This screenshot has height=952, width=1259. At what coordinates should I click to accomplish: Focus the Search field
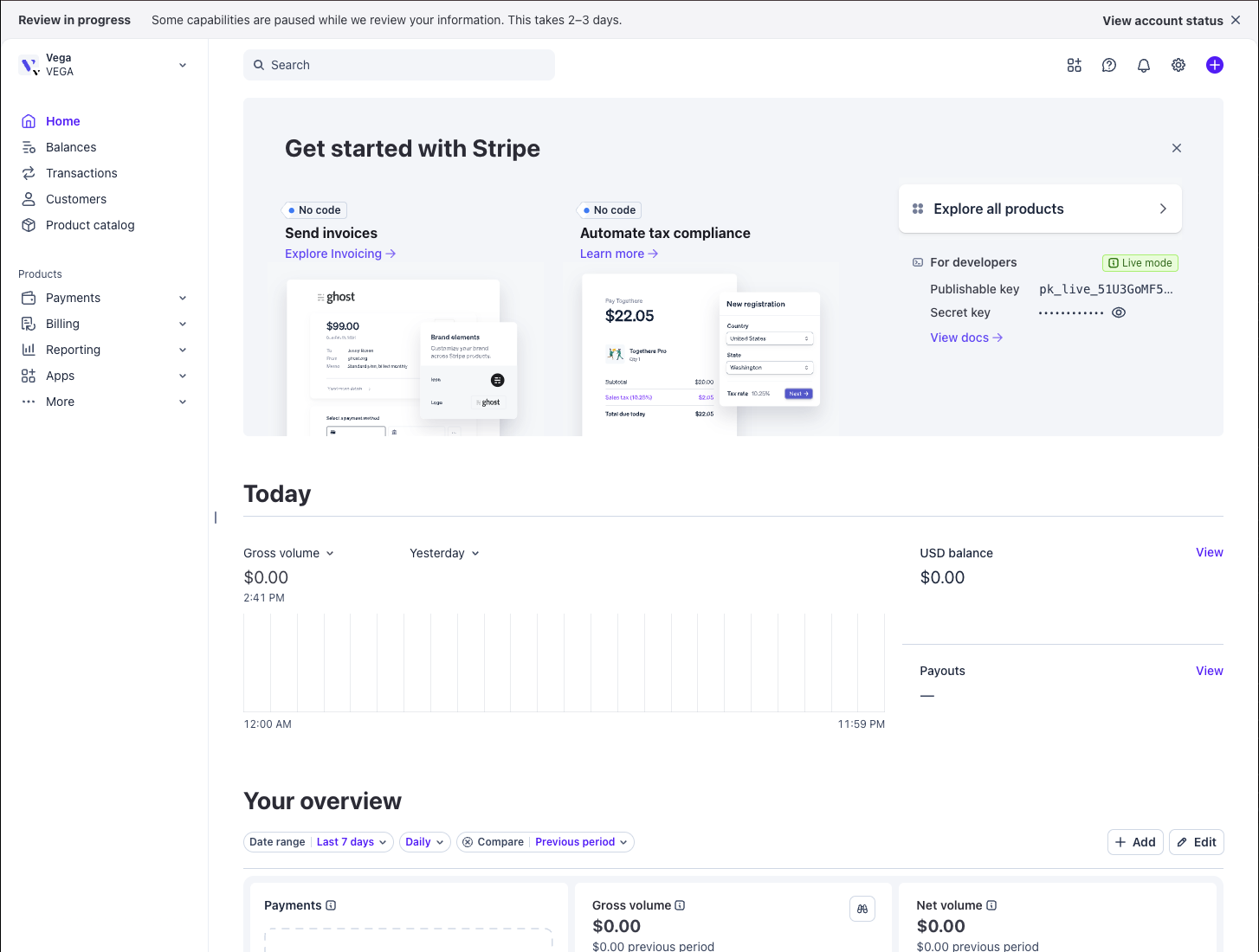click(x=399, y=65)
